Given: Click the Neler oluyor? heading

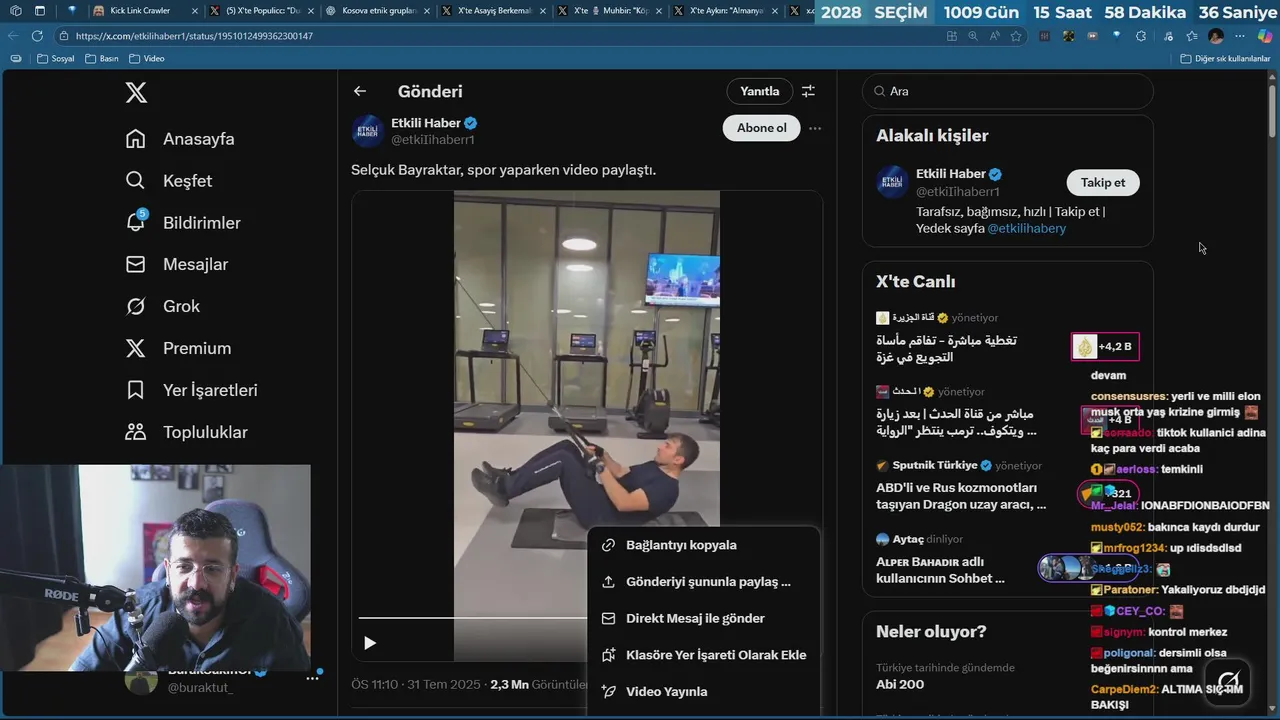Looking at the screenshot, I should [931, 632].
